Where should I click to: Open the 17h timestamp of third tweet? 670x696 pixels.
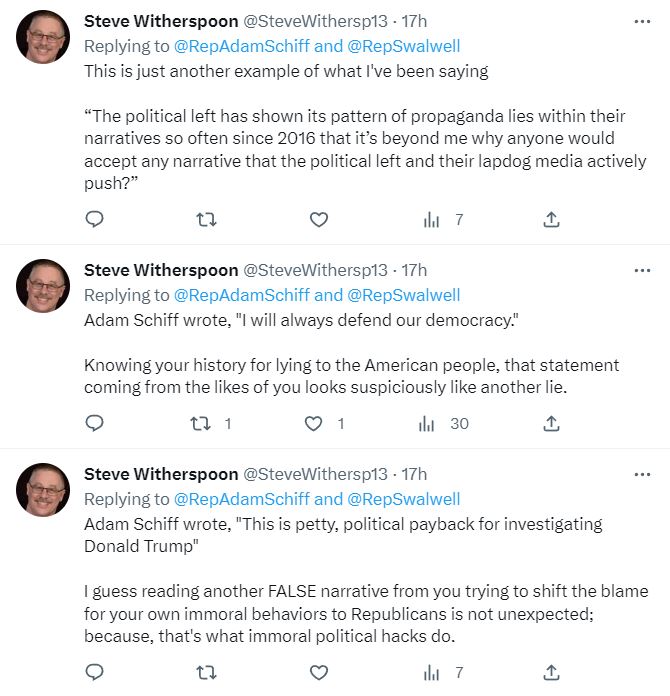tap(414, 474)
